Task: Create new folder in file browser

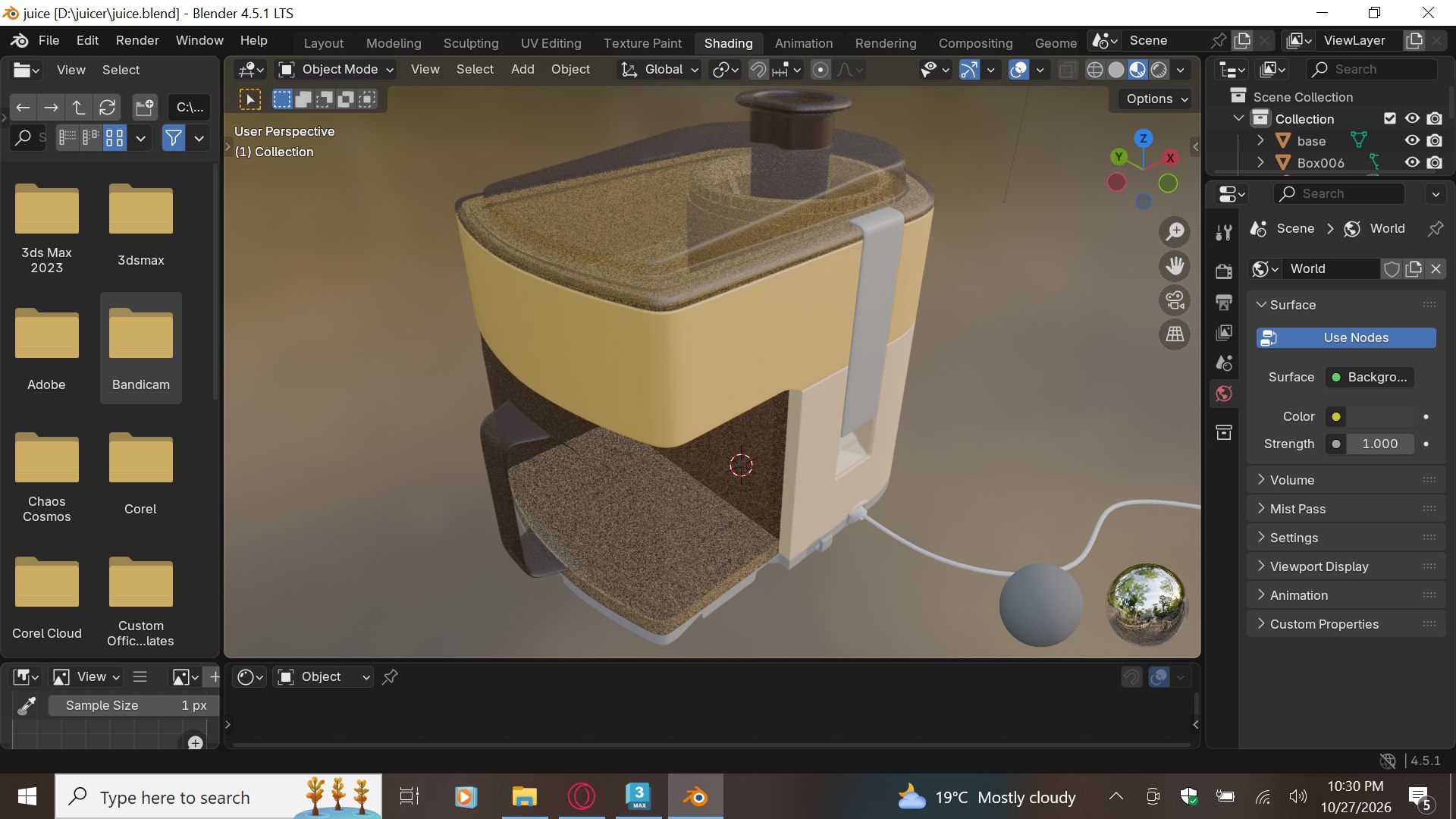Action: pos(145,108)
